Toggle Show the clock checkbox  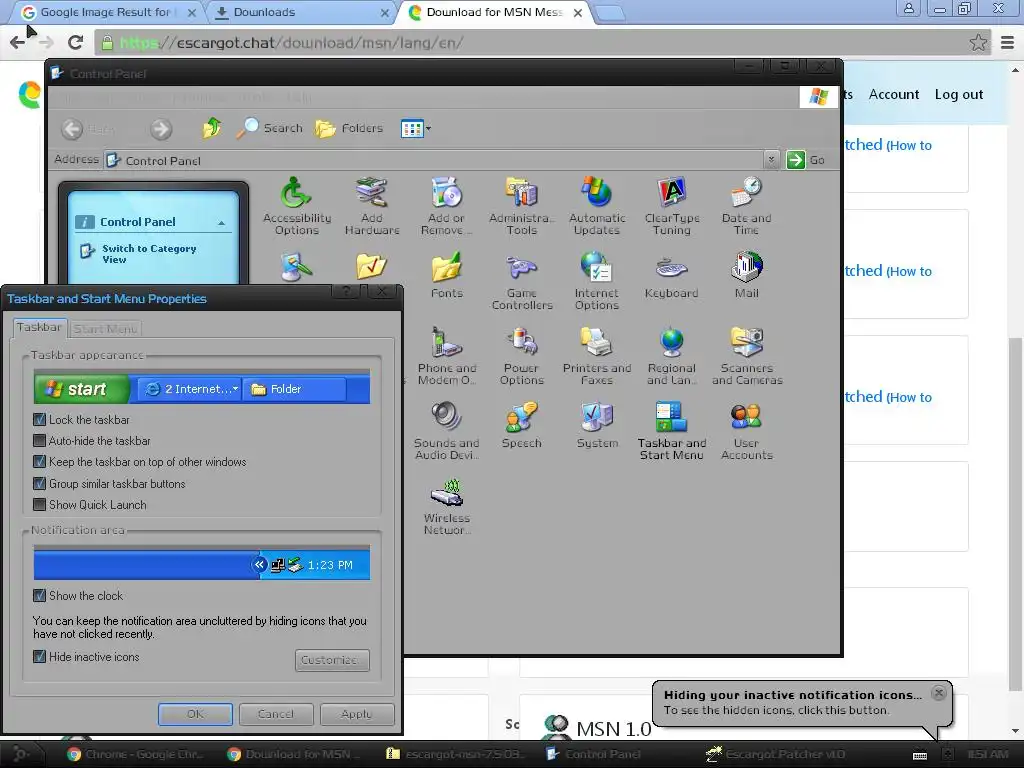(40, 595)
